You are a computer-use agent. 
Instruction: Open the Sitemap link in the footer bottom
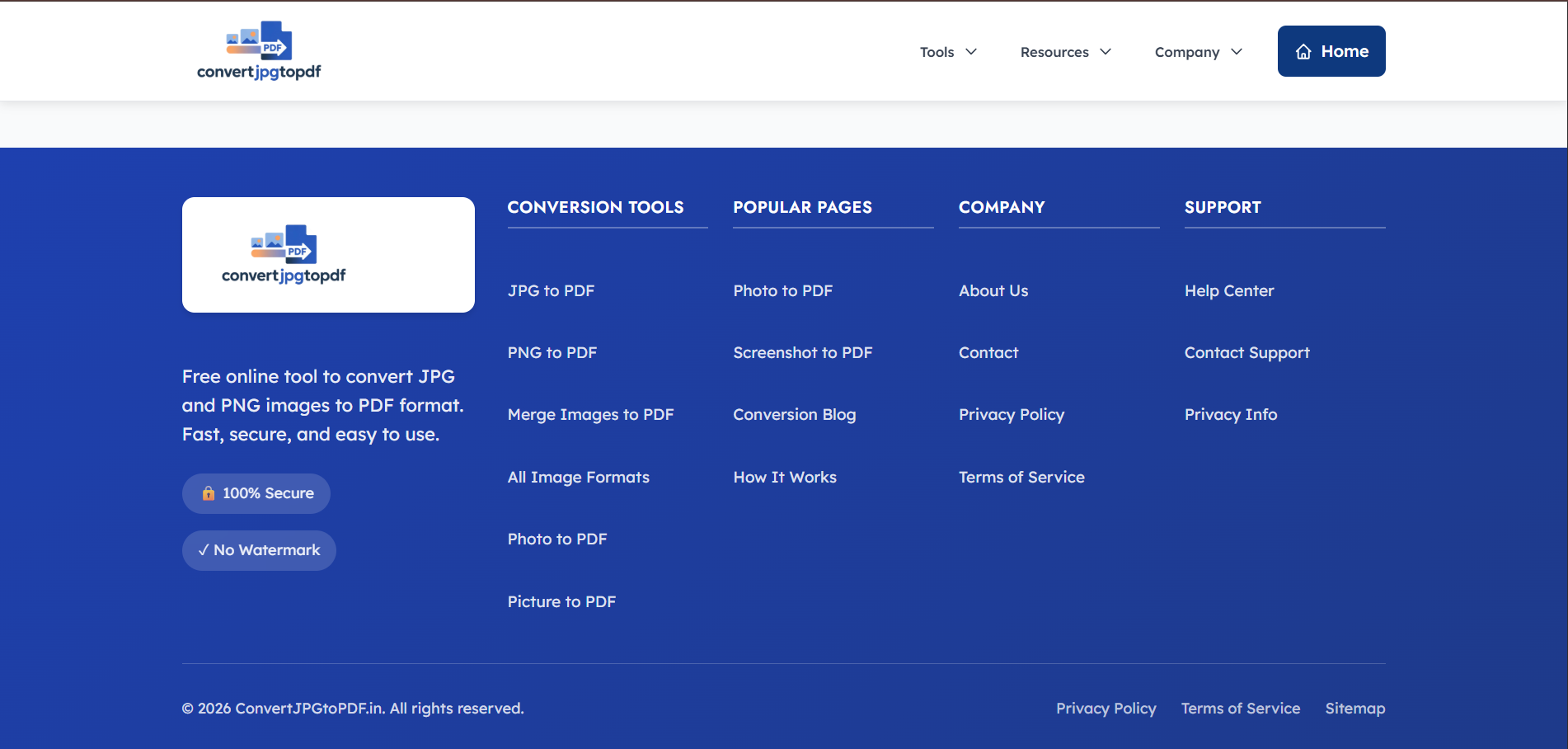(1354, 708)
